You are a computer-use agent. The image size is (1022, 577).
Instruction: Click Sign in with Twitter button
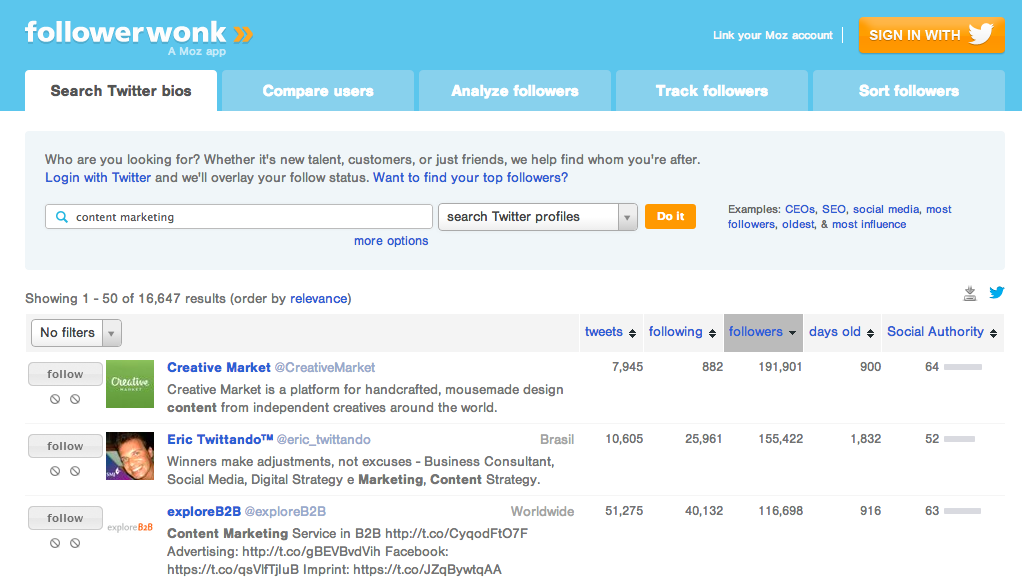(931, 35)
